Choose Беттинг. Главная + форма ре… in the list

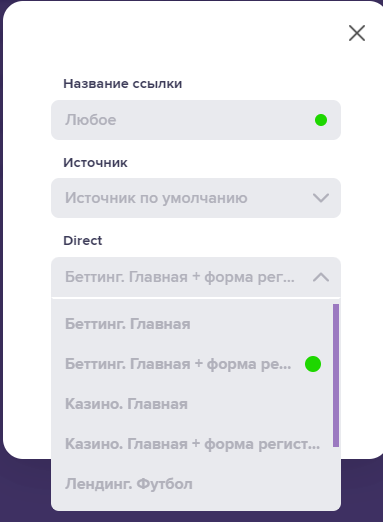click(x=192, y=364)
